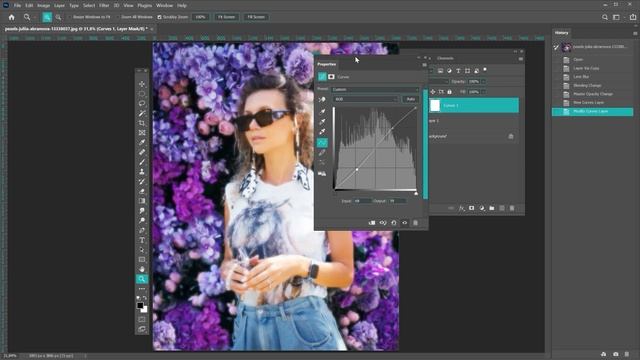Open the Layer menu

point(60,6)
